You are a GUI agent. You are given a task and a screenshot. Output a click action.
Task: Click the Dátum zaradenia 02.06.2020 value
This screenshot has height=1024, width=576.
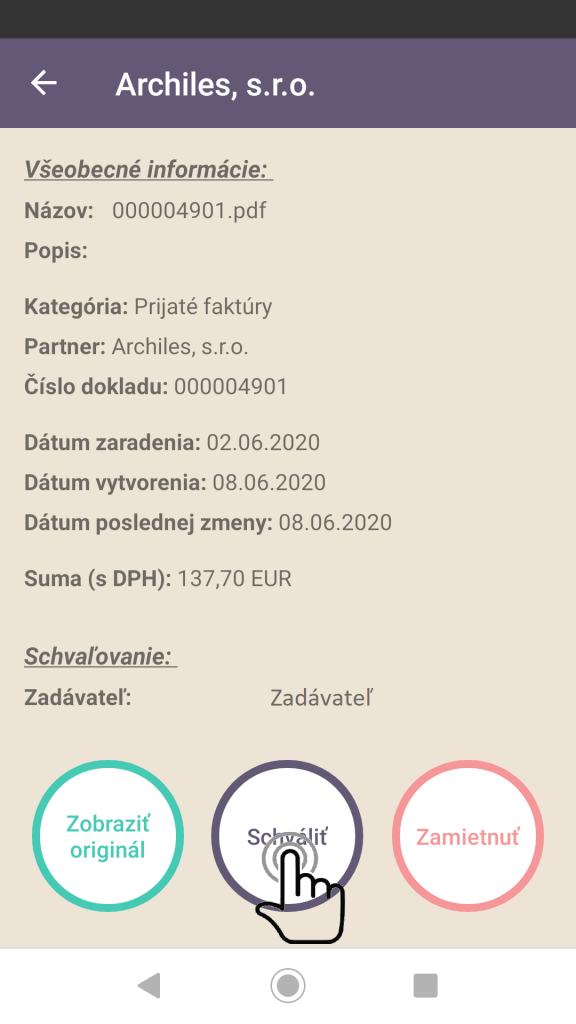(263, 443)
